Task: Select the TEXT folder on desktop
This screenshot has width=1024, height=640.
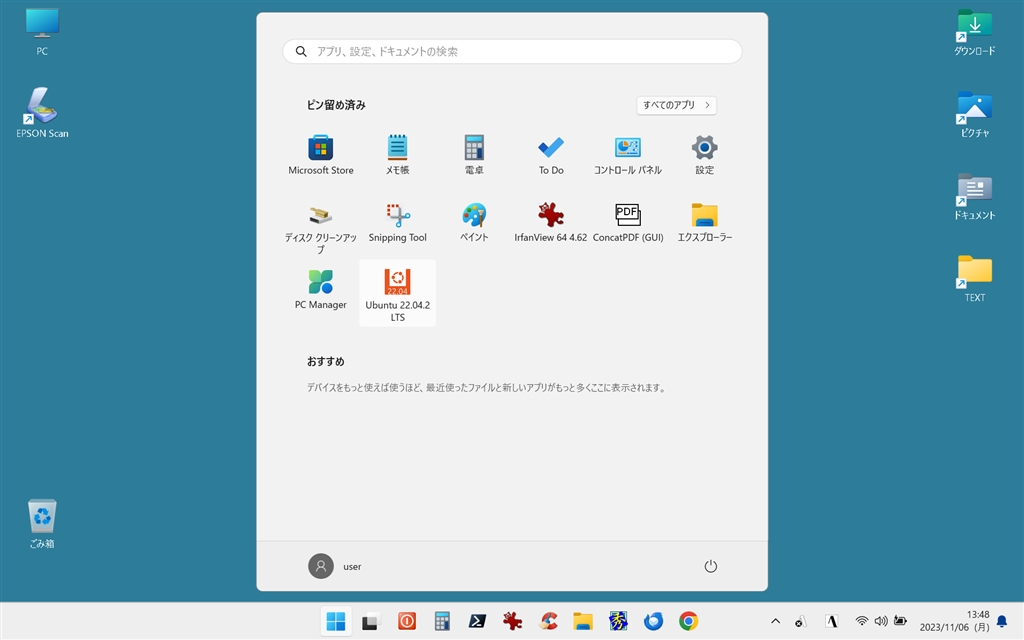Action: point(974,278)
